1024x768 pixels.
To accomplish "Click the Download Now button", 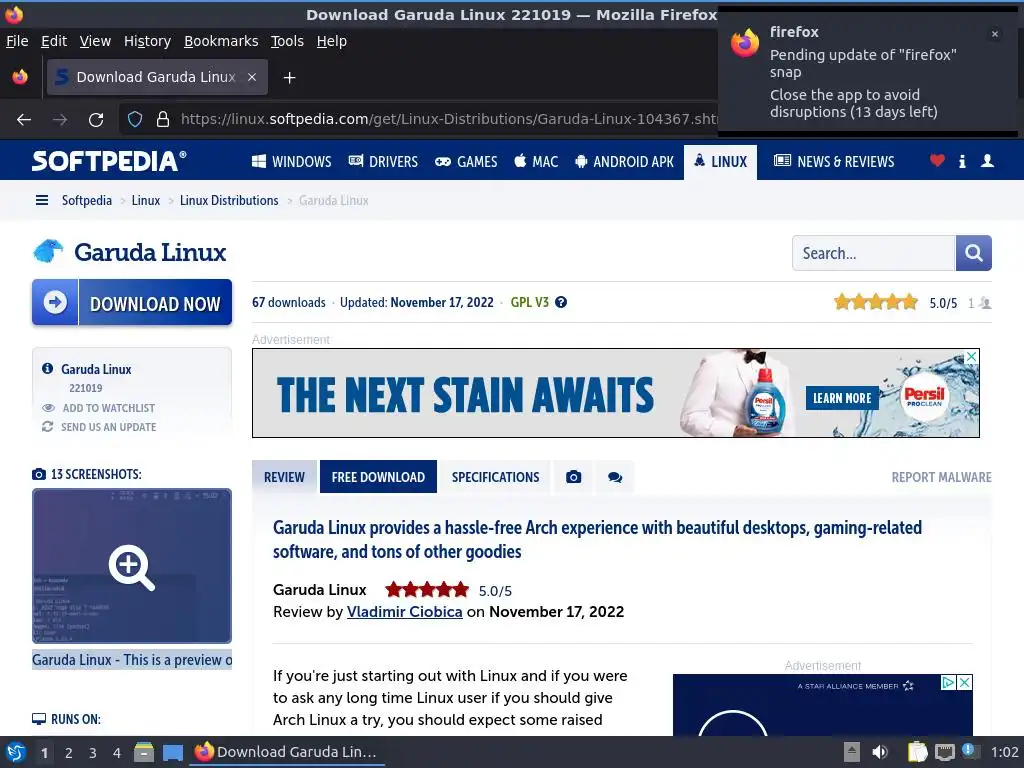I will [132, 302].
